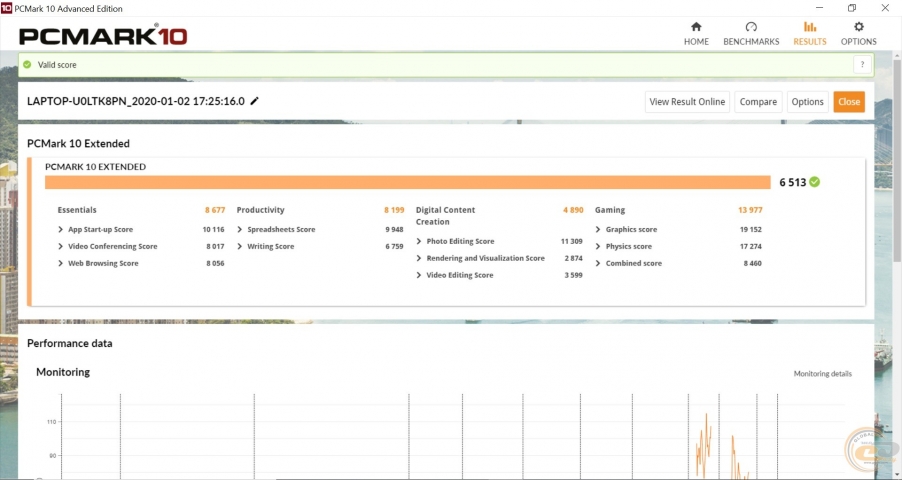Click the Physics score value 17 274
The height and width of the screenshot is (480, 902).
pos(751,246)
